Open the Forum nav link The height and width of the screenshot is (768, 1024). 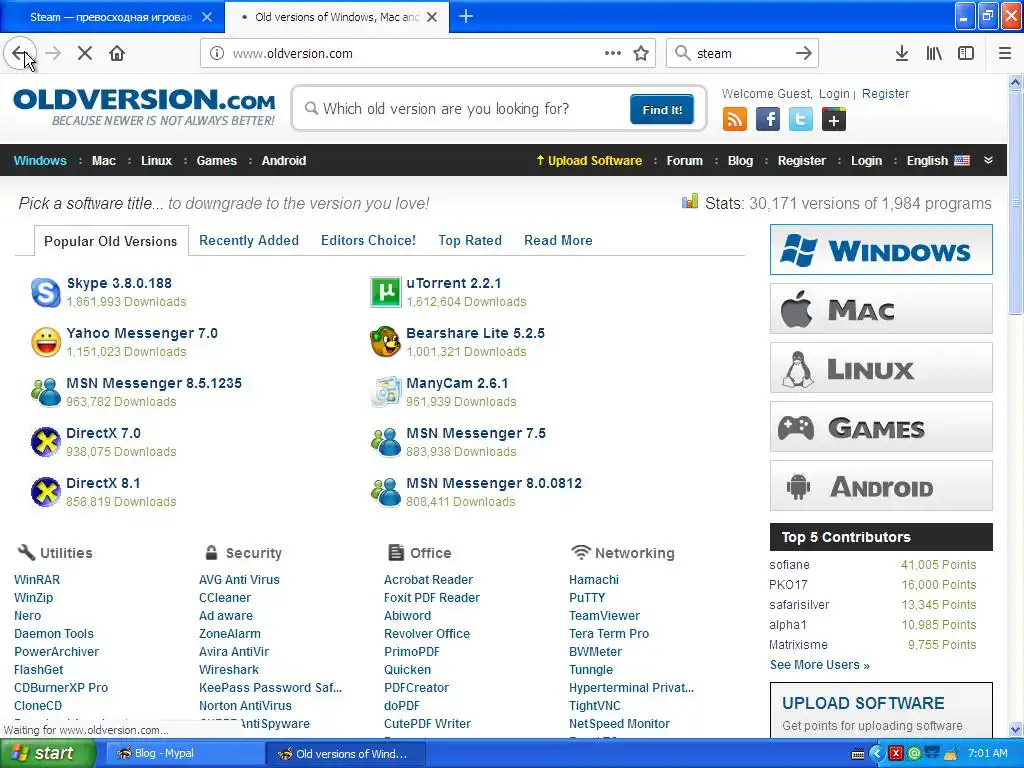pyautogui.click(x=684, y=161)
